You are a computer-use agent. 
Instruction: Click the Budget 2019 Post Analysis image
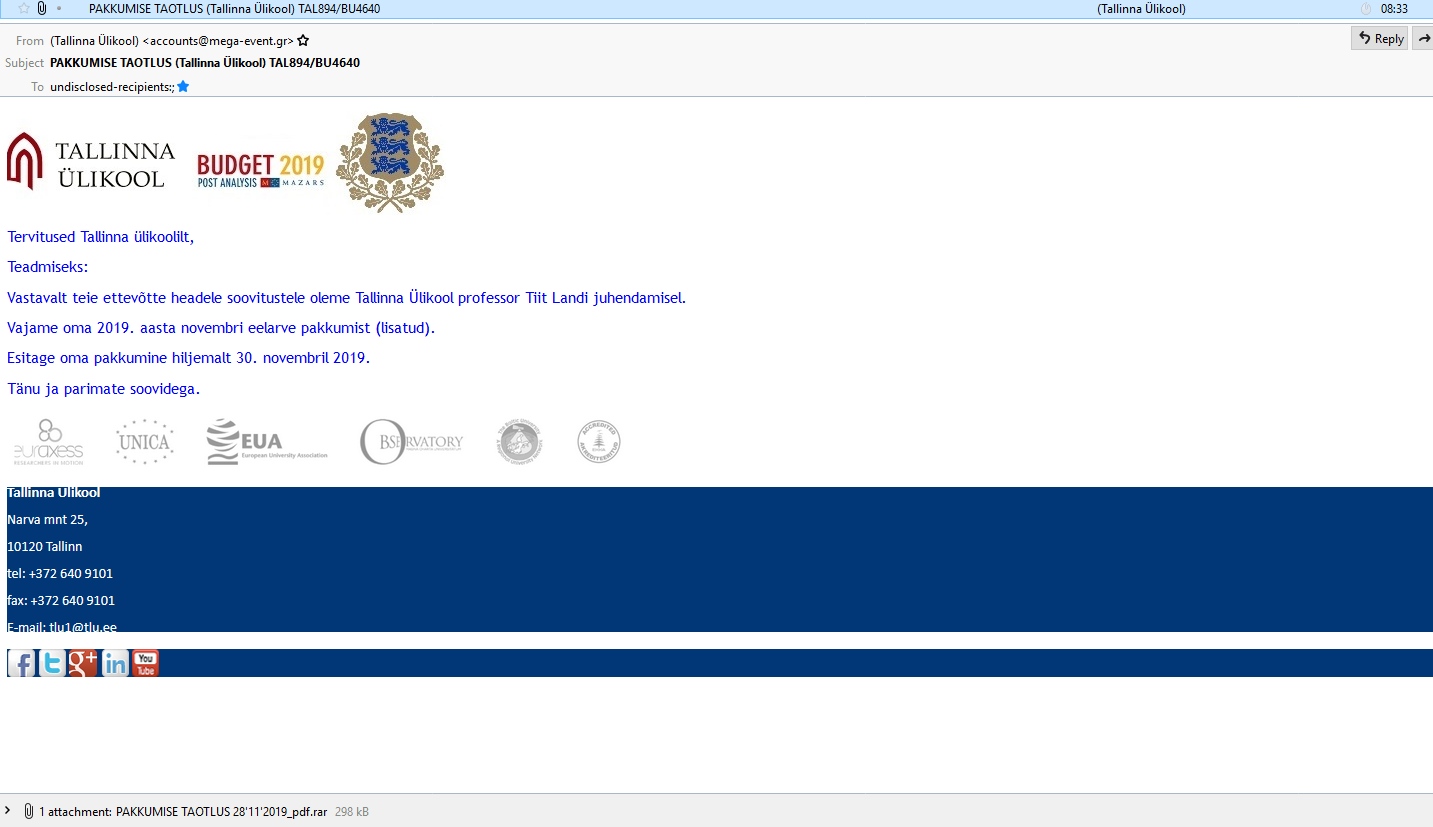(261, 172)
